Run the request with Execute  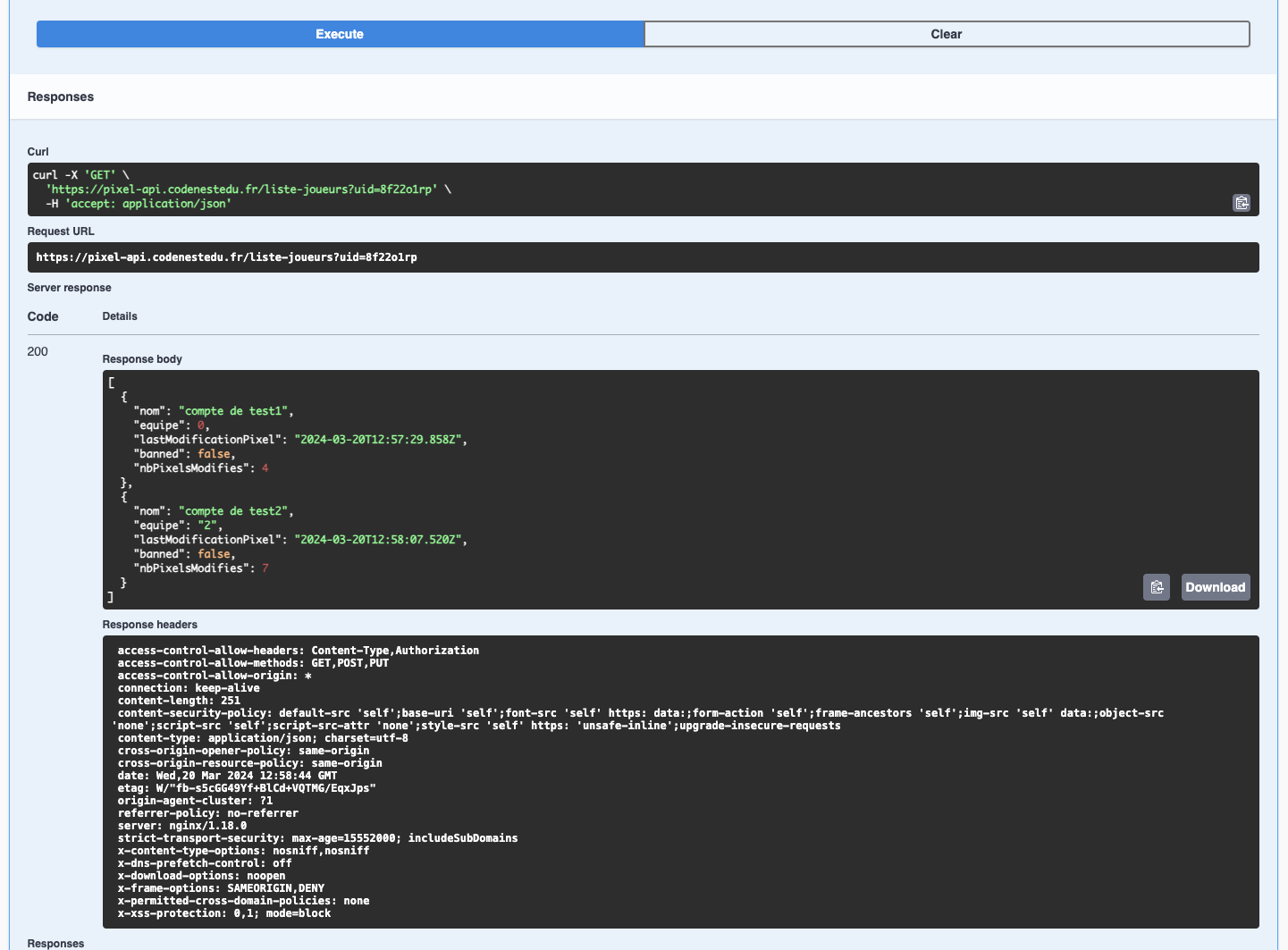pyautogui.click(x=340, y=34)
